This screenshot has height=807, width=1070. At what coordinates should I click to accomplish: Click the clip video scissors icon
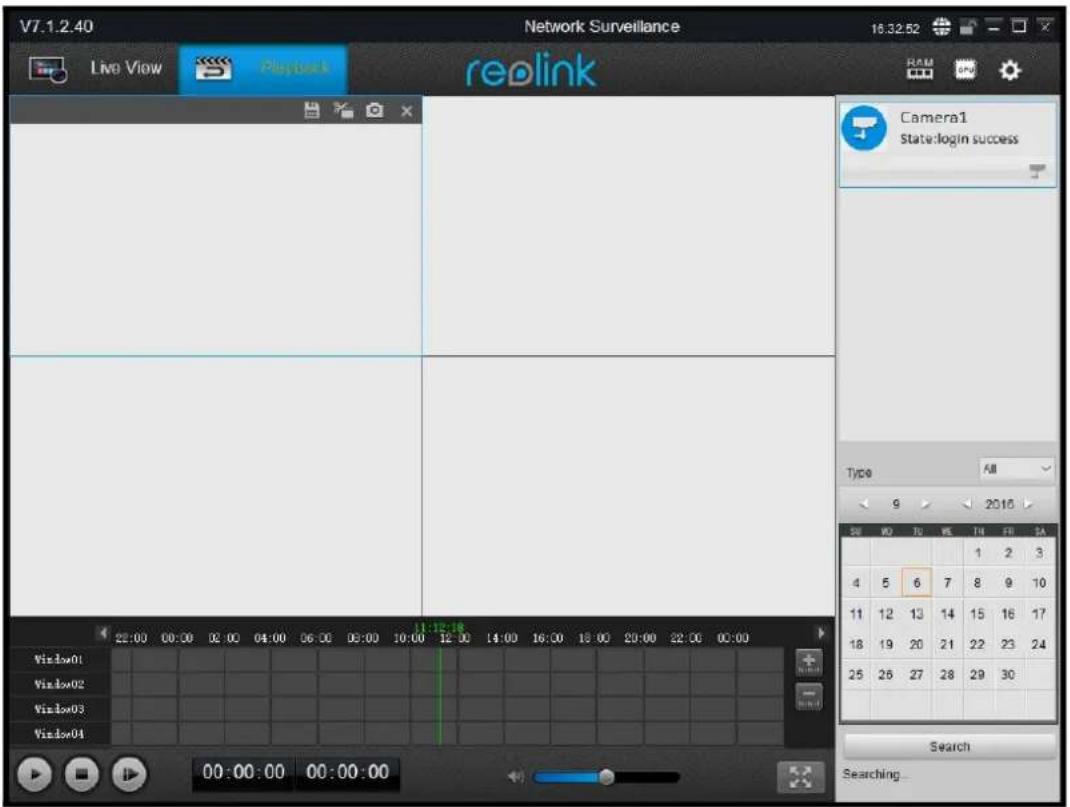click(x=343, y=111)
